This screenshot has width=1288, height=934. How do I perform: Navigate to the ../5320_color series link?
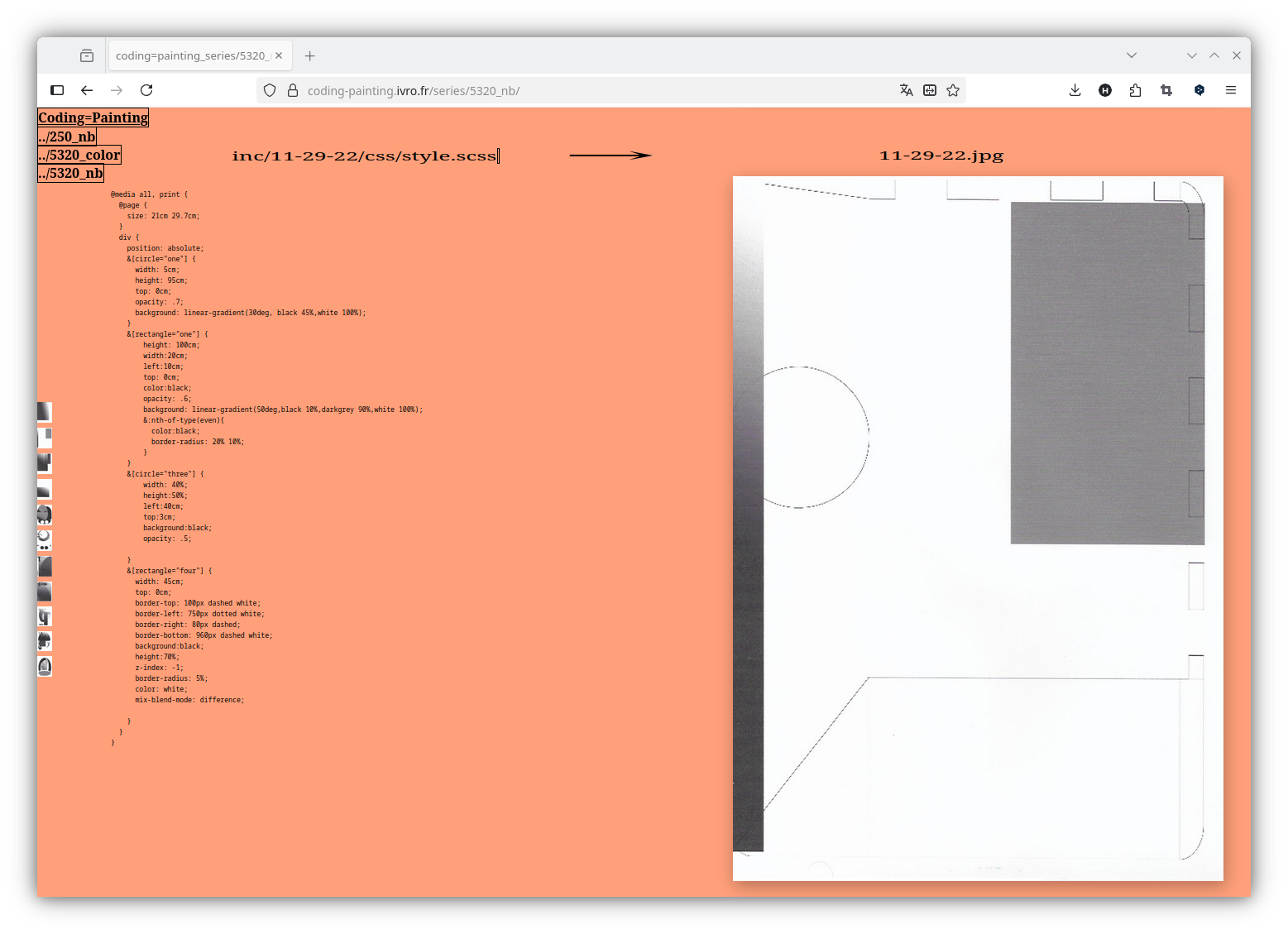coord(79,155)
